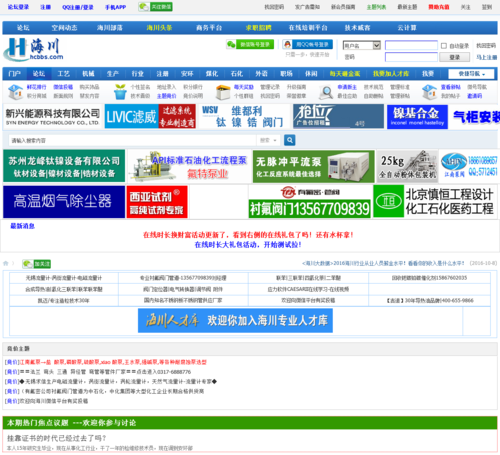Click the 最新消息 heading link
Image resolution: width=500 pixels, height=455 pixels.
coord(22,226)
